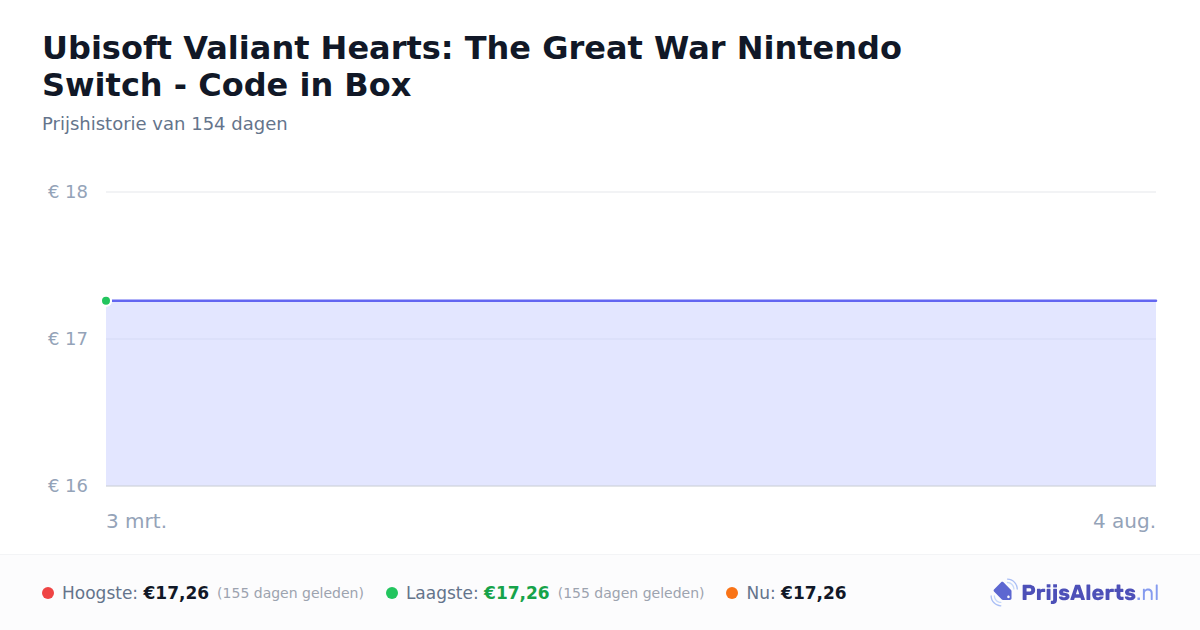Click the 155 dagen geleden text after Laagste
This screenshot has height=630, width=1200.
coord(631,593)
